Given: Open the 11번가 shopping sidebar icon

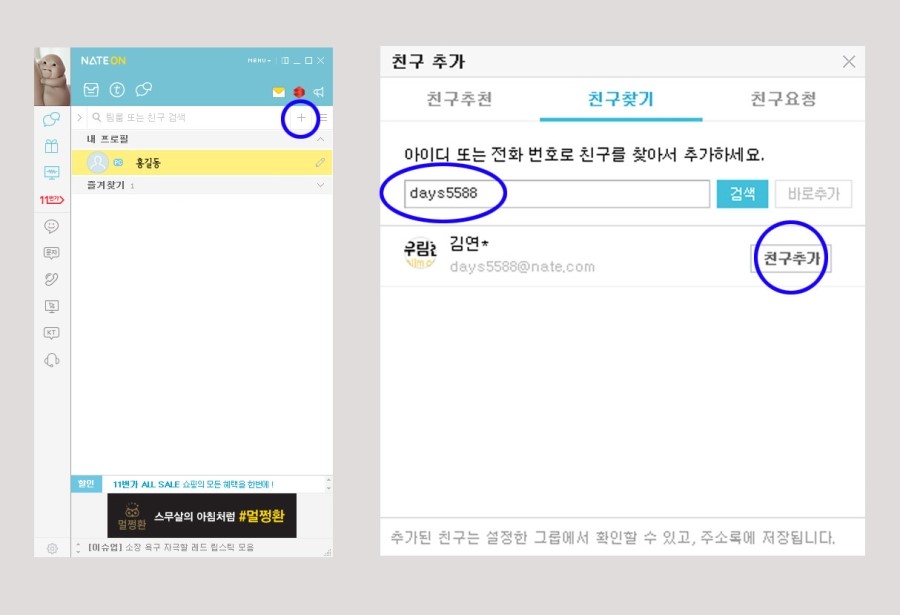Looking at the screenshot, I should (x=52, y=200).
